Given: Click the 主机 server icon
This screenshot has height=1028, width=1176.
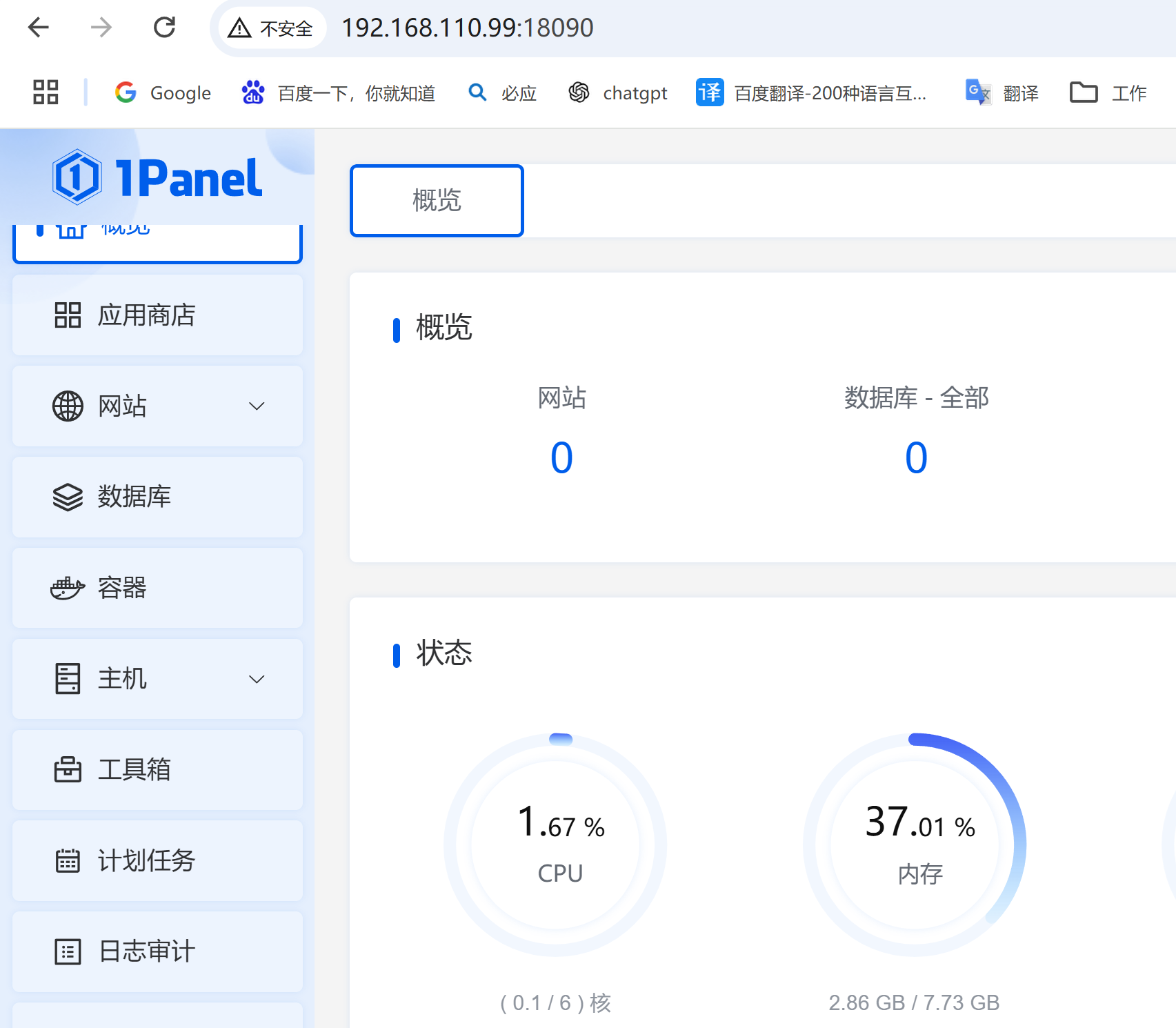Looking at the screenshot, I should pos(68,679).
